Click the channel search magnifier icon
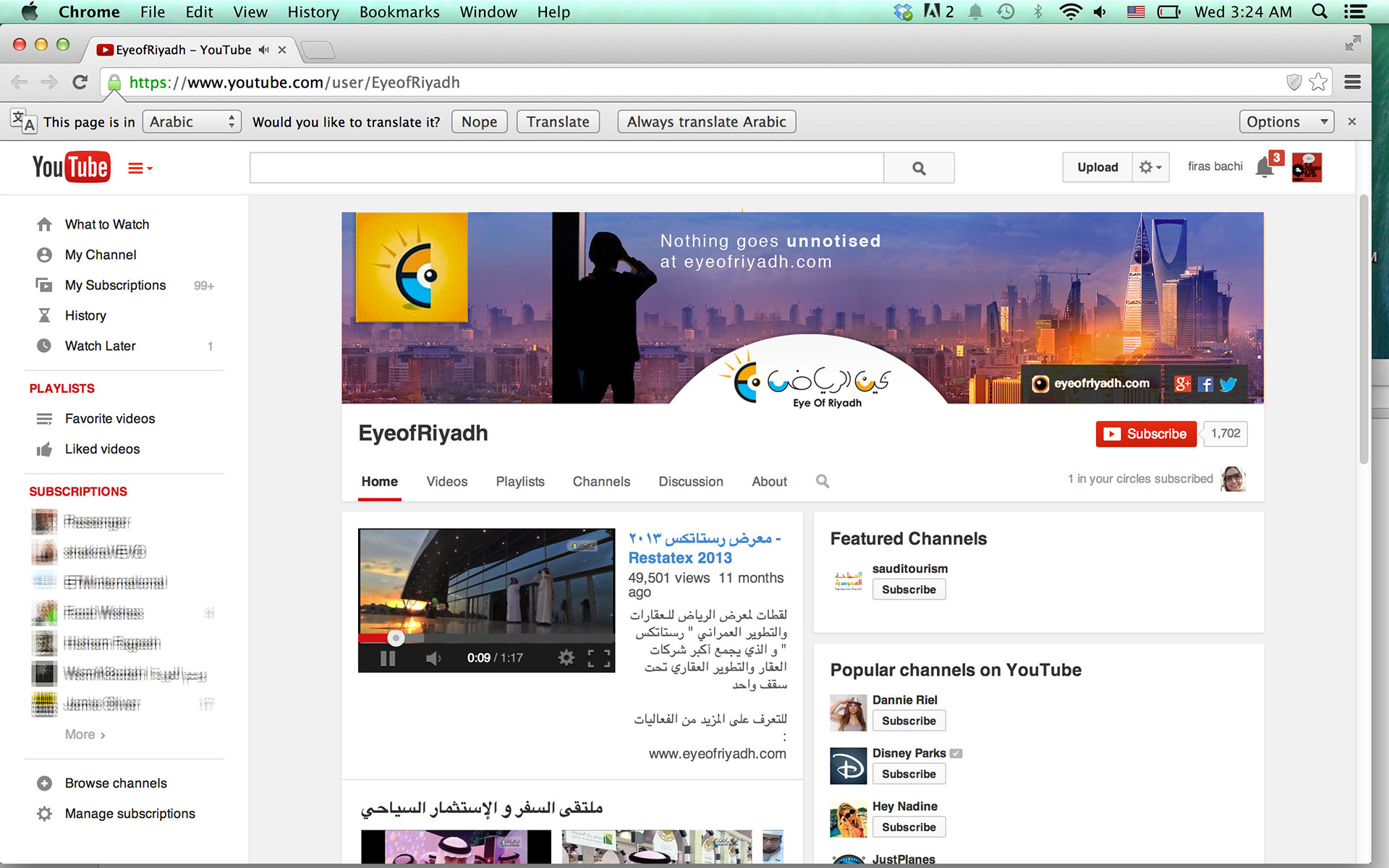1389x868 pixels. coord(823,481)
